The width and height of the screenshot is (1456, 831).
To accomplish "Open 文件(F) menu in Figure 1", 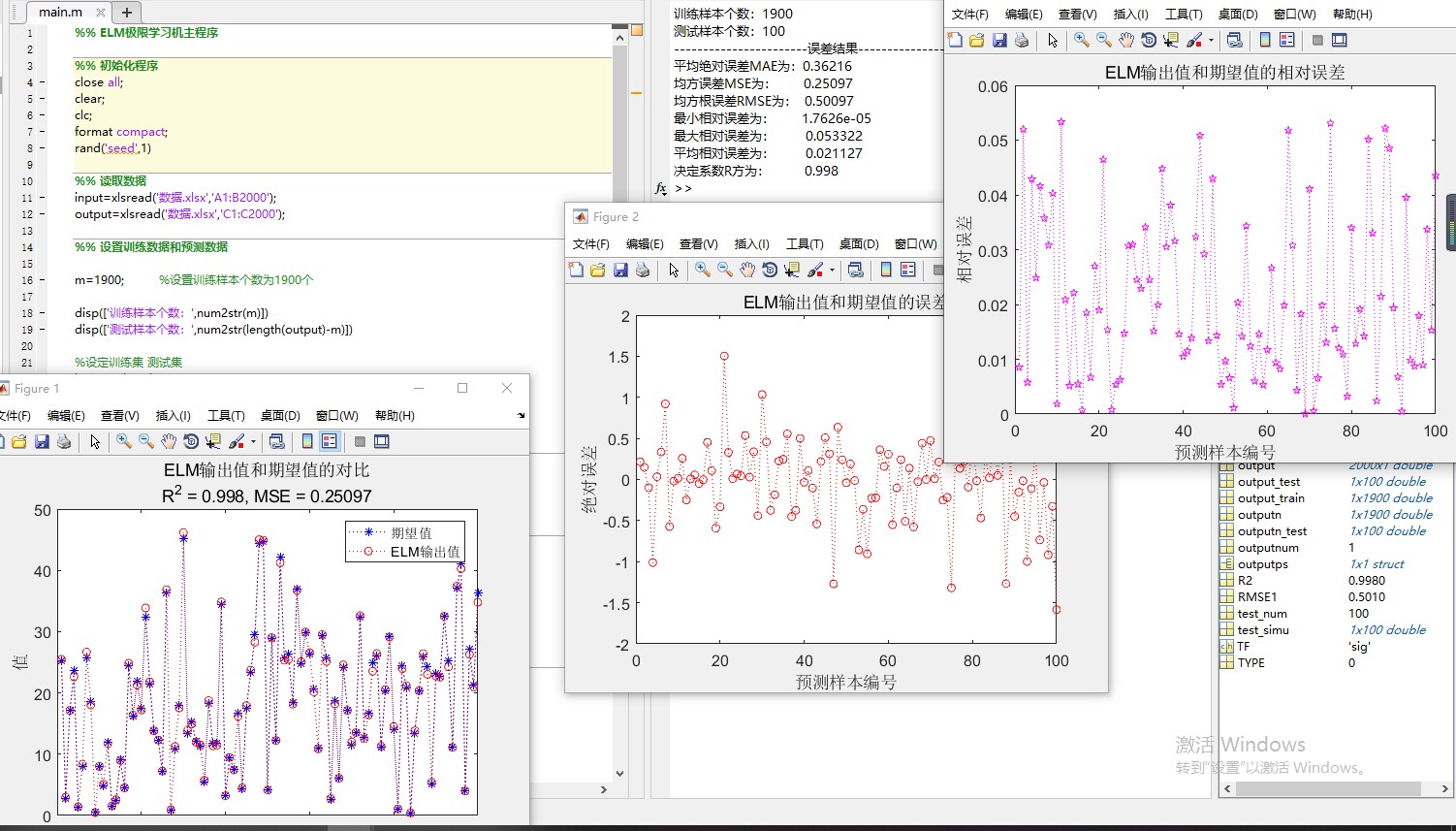I will click(14, 416).
